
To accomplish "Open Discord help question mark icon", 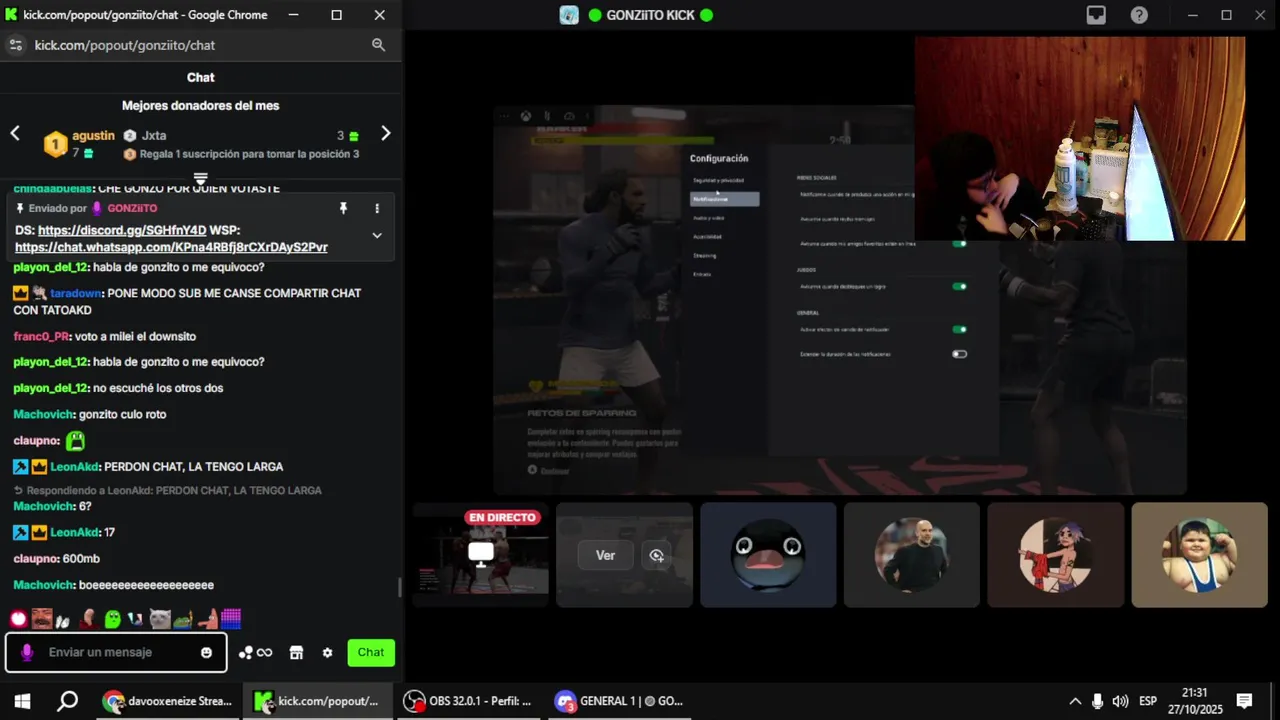I will click(x=1139, y=15).
